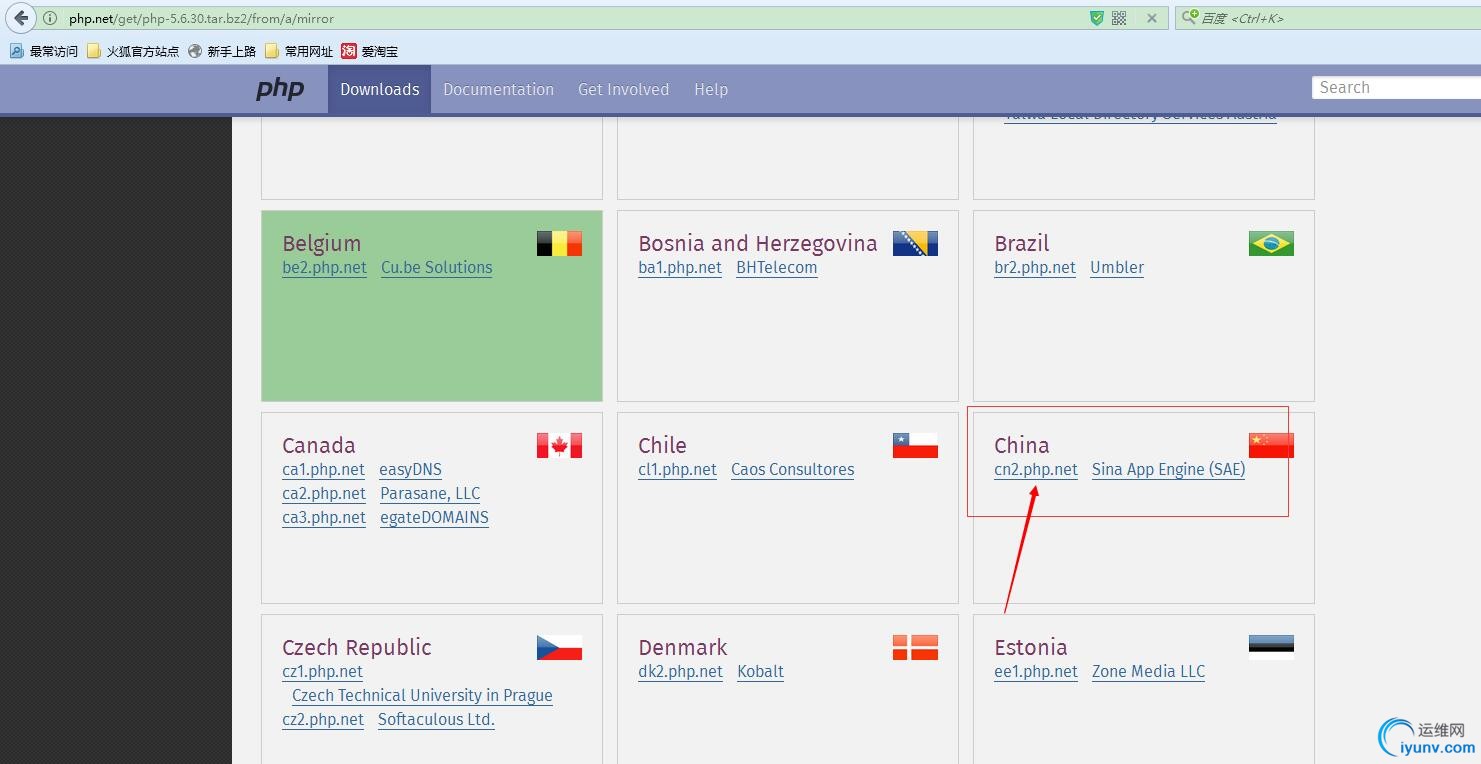Click the Belgium flag icon

[x=559, y=243]
